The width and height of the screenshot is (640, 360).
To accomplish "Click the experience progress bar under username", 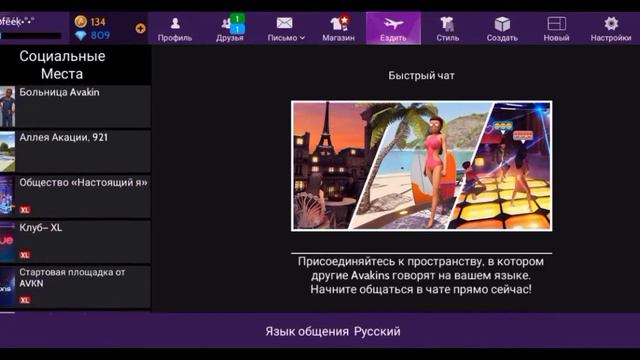I will pyautogui.click(x=31, y=36).
